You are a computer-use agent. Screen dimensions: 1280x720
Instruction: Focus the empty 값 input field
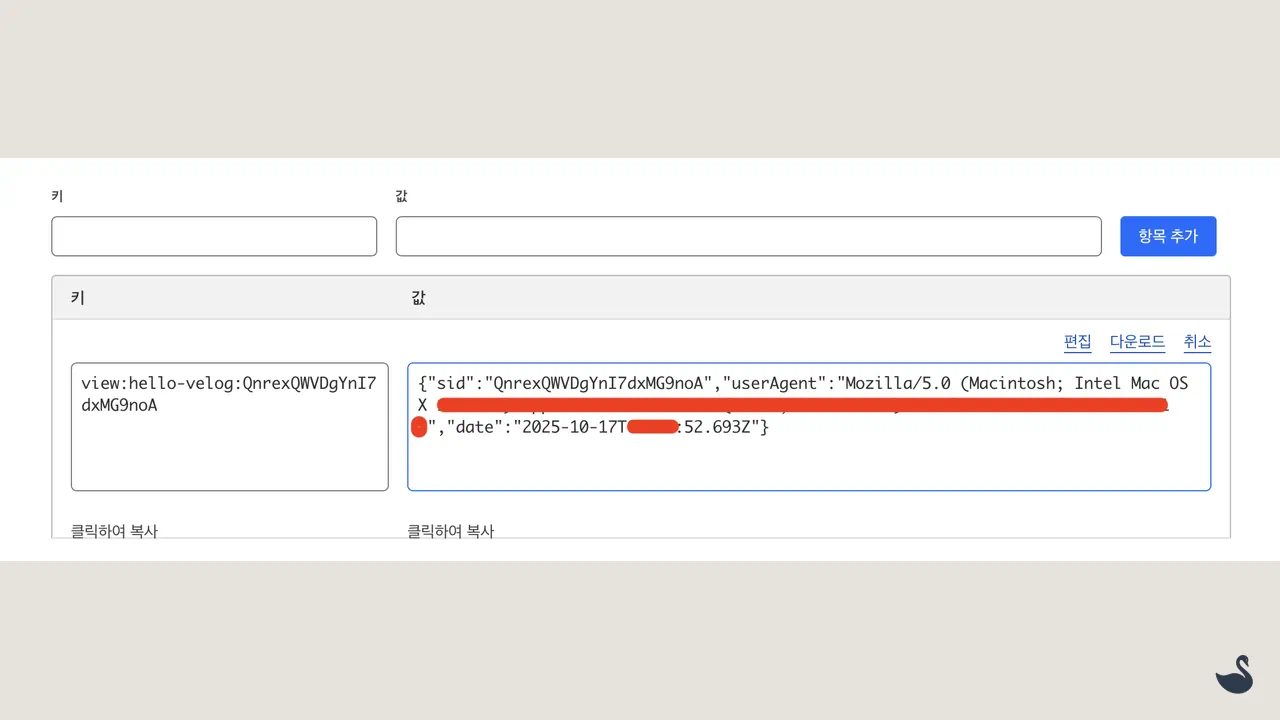[x=748, y=236]
